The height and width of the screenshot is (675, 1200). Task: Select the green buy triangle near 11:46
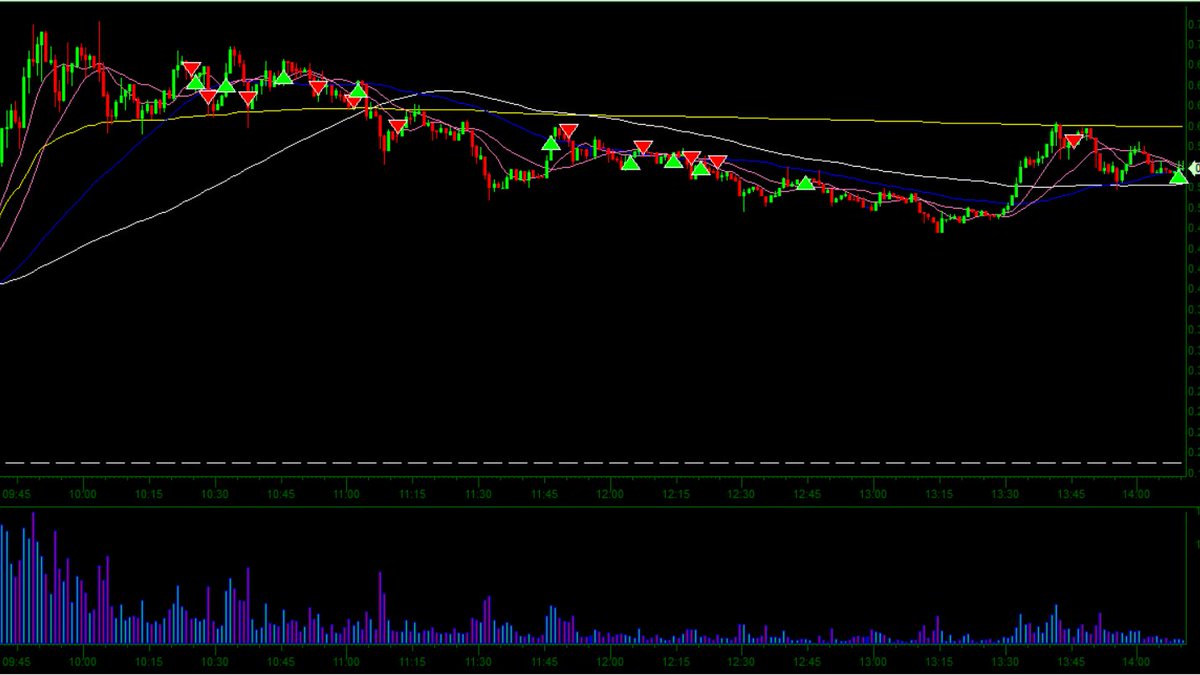point(551,143)
